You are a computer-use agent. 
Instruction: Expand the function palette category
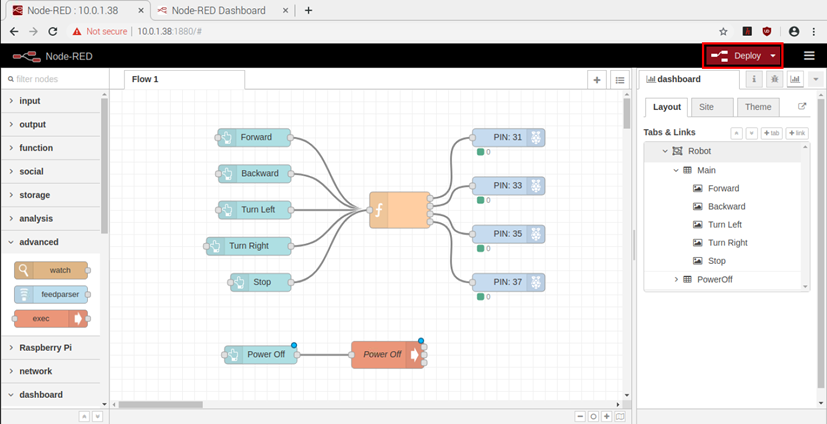(x=51, y=148)
